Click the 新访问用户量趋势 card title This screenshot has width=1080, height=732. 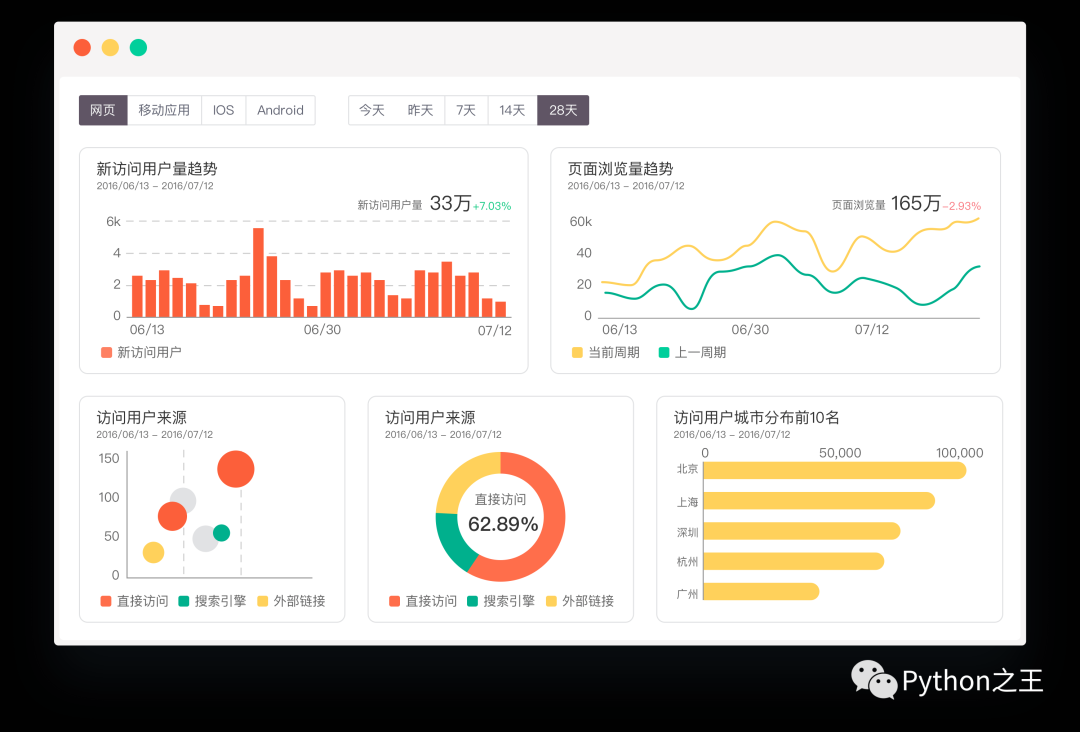(x=157, y=169)
